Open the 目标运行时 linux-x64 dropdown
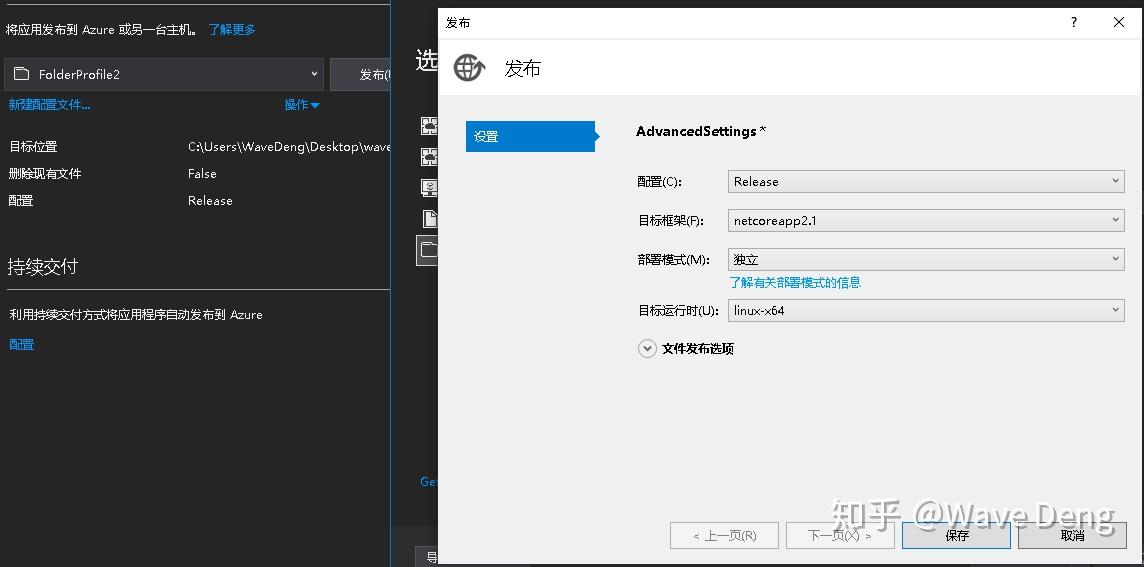The height and width of the screenshot is (567, 1144). 926,310
